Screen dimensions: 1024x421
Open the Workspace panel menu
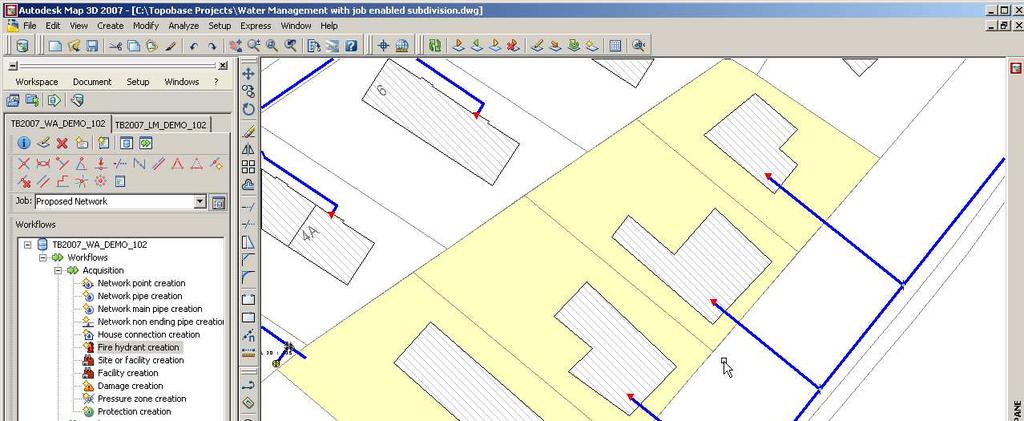click(x=37, y=82)
